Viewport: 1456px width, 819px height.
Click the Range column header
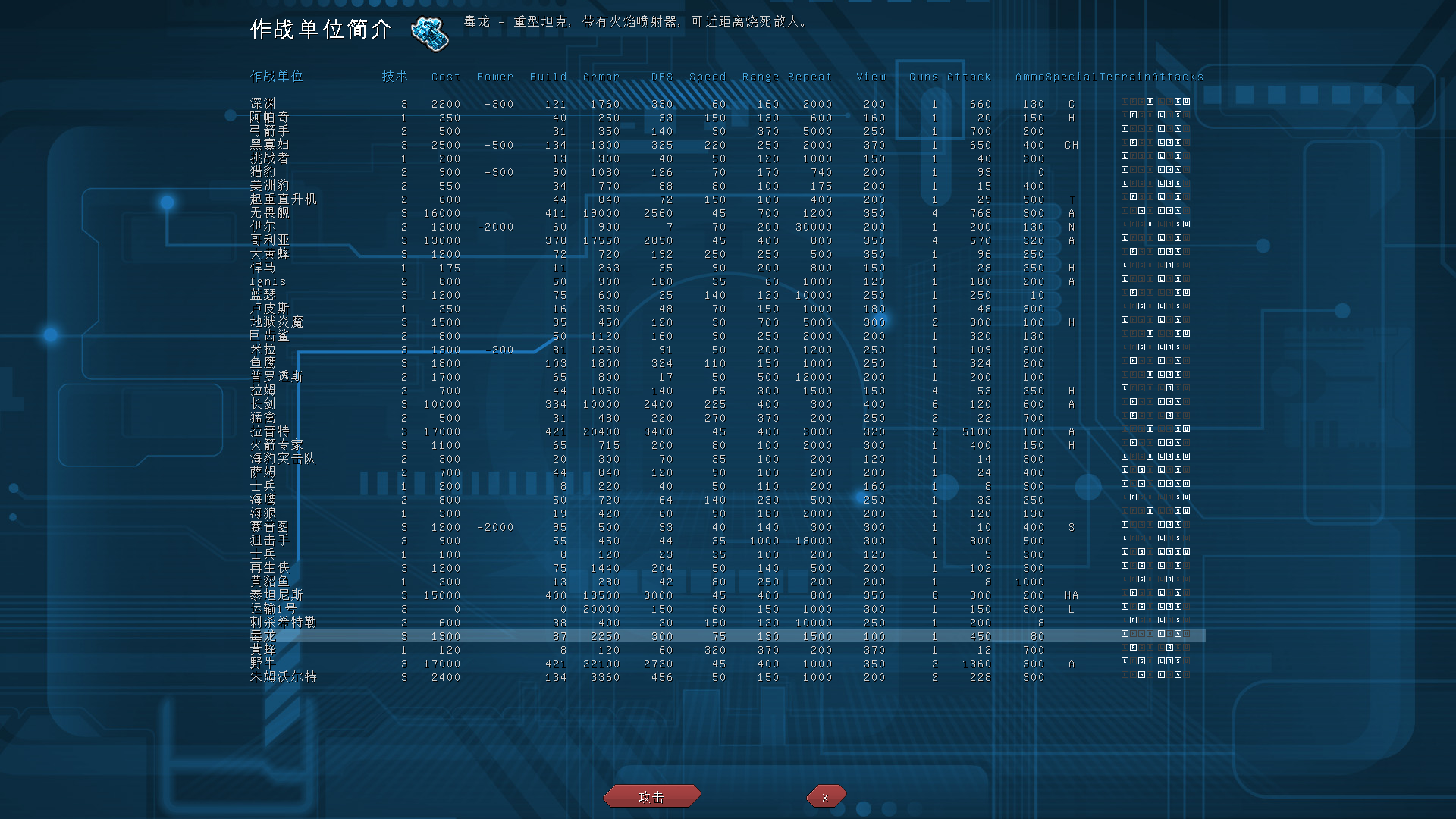pos(761,77)
